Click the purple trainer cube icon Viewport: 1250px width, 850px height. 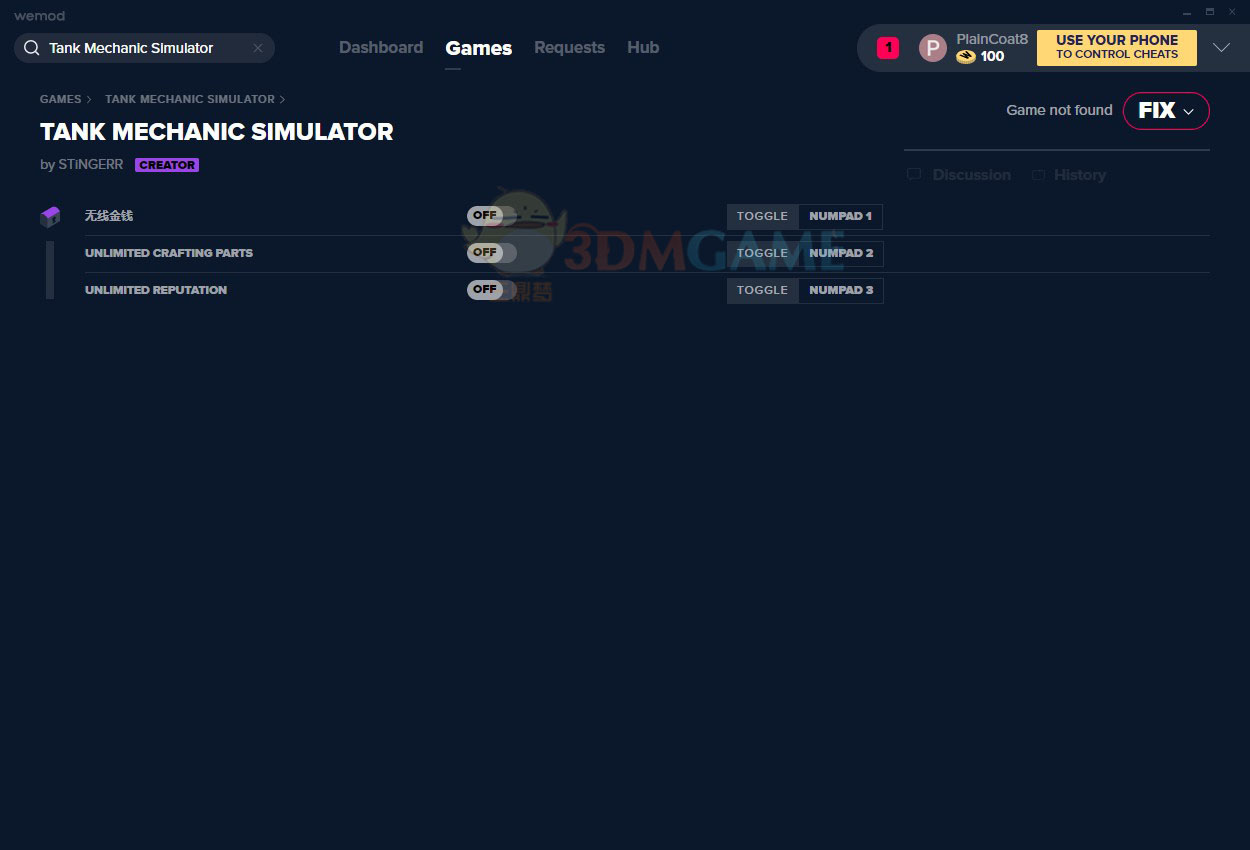coord(50,217)
